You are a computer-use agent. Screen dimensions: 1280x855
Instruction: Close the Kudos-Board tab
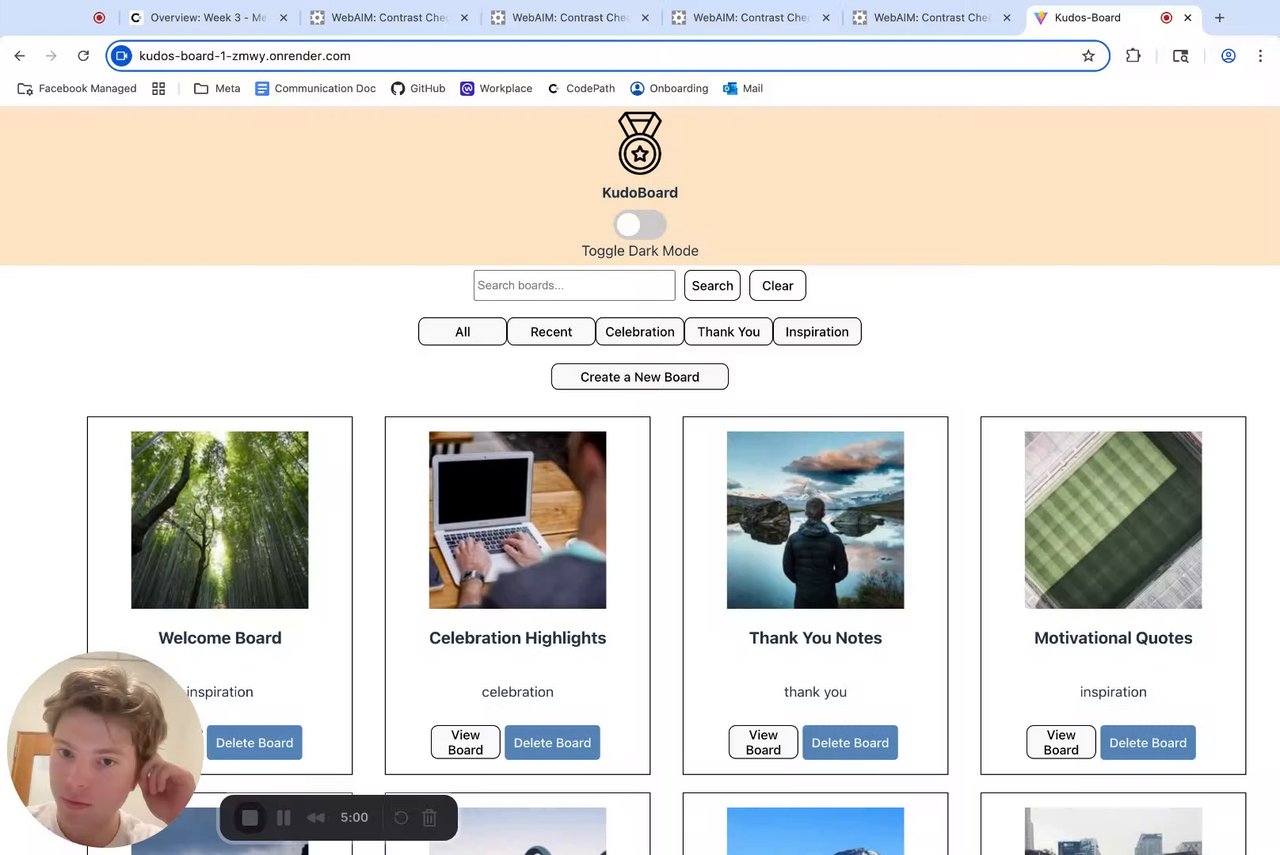pos(1188,18)
